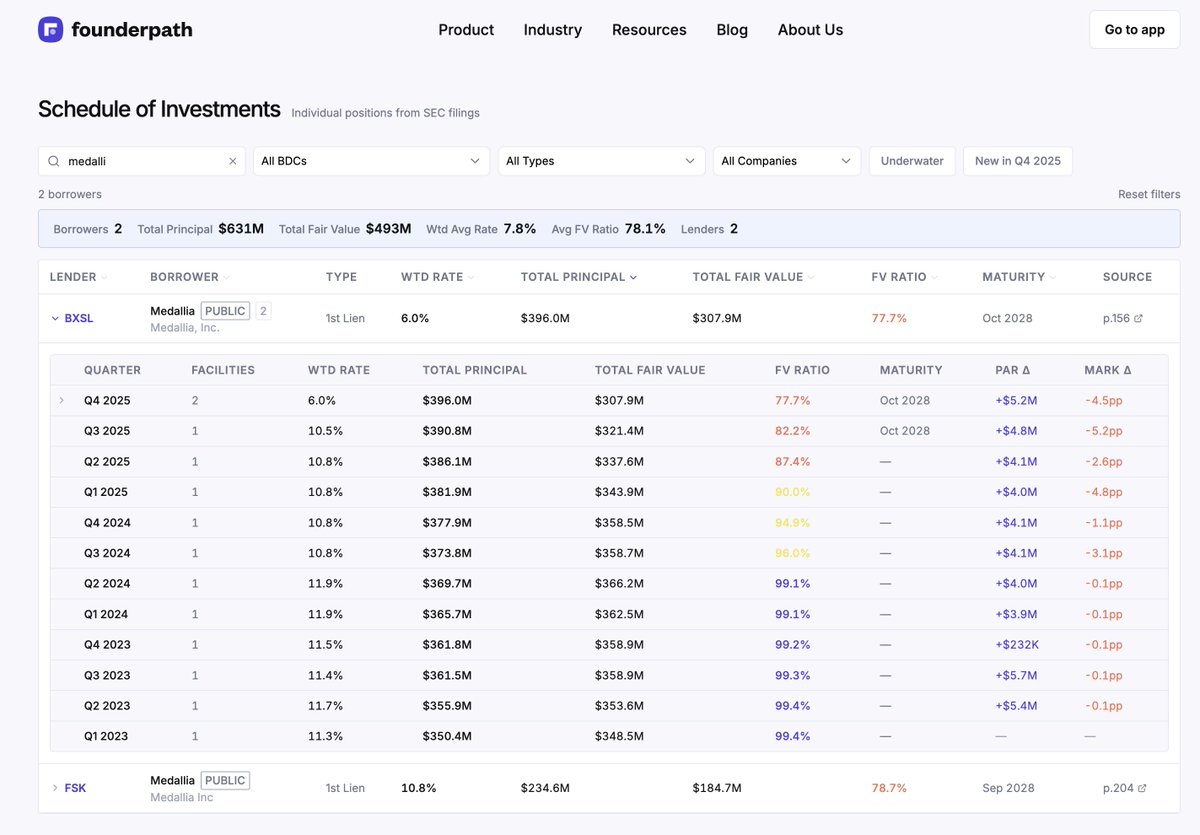Select the Q1 2023 quarter row
This screenshot has height=835, width=1200.
(x=609, y=736)
